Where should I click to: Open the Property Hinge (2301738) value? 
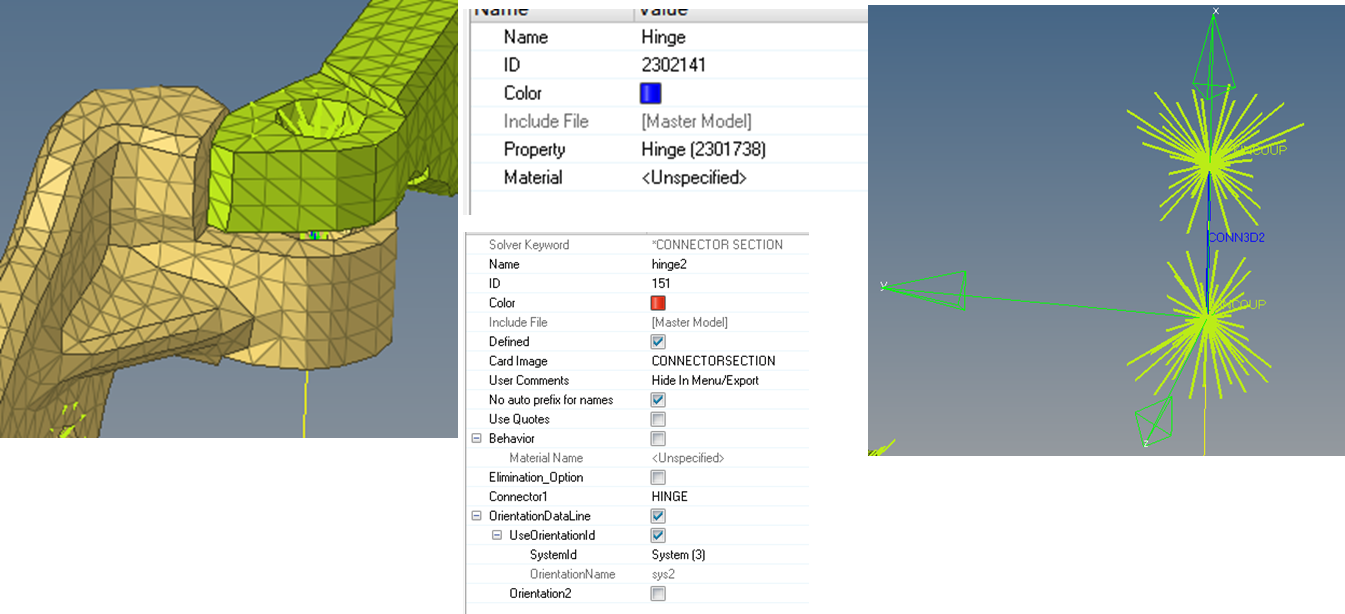tap(703, 149)
